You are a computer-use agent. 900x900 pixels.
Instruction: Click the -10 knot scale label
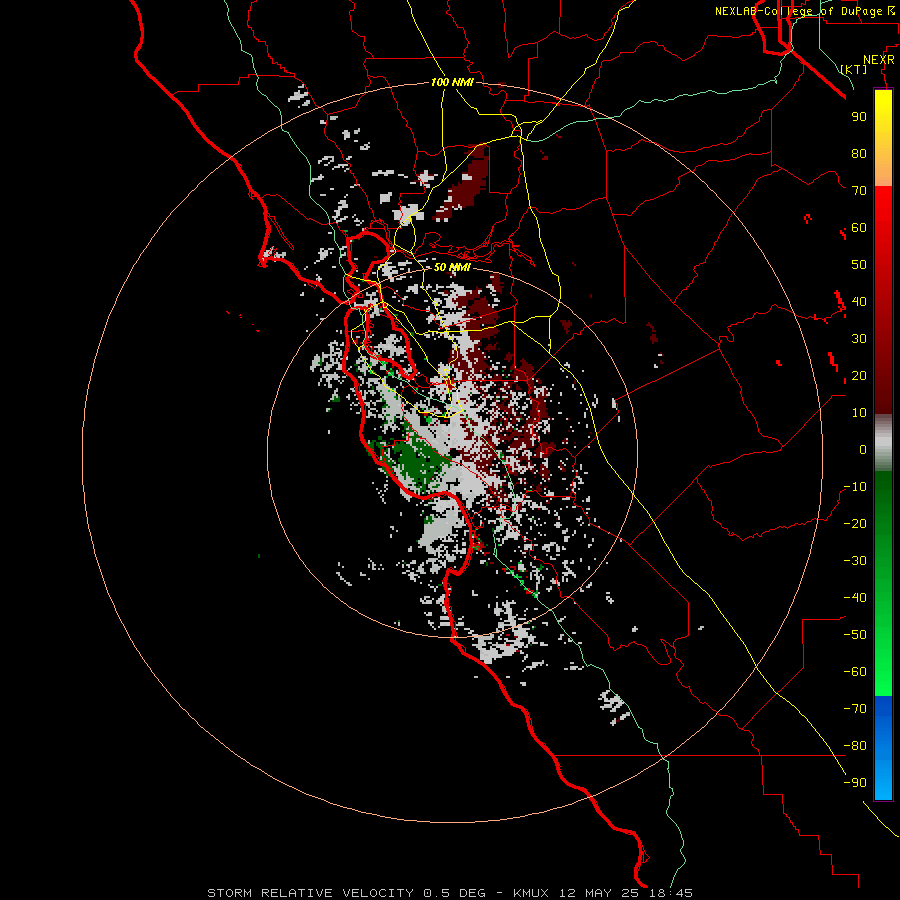point(855,487)
